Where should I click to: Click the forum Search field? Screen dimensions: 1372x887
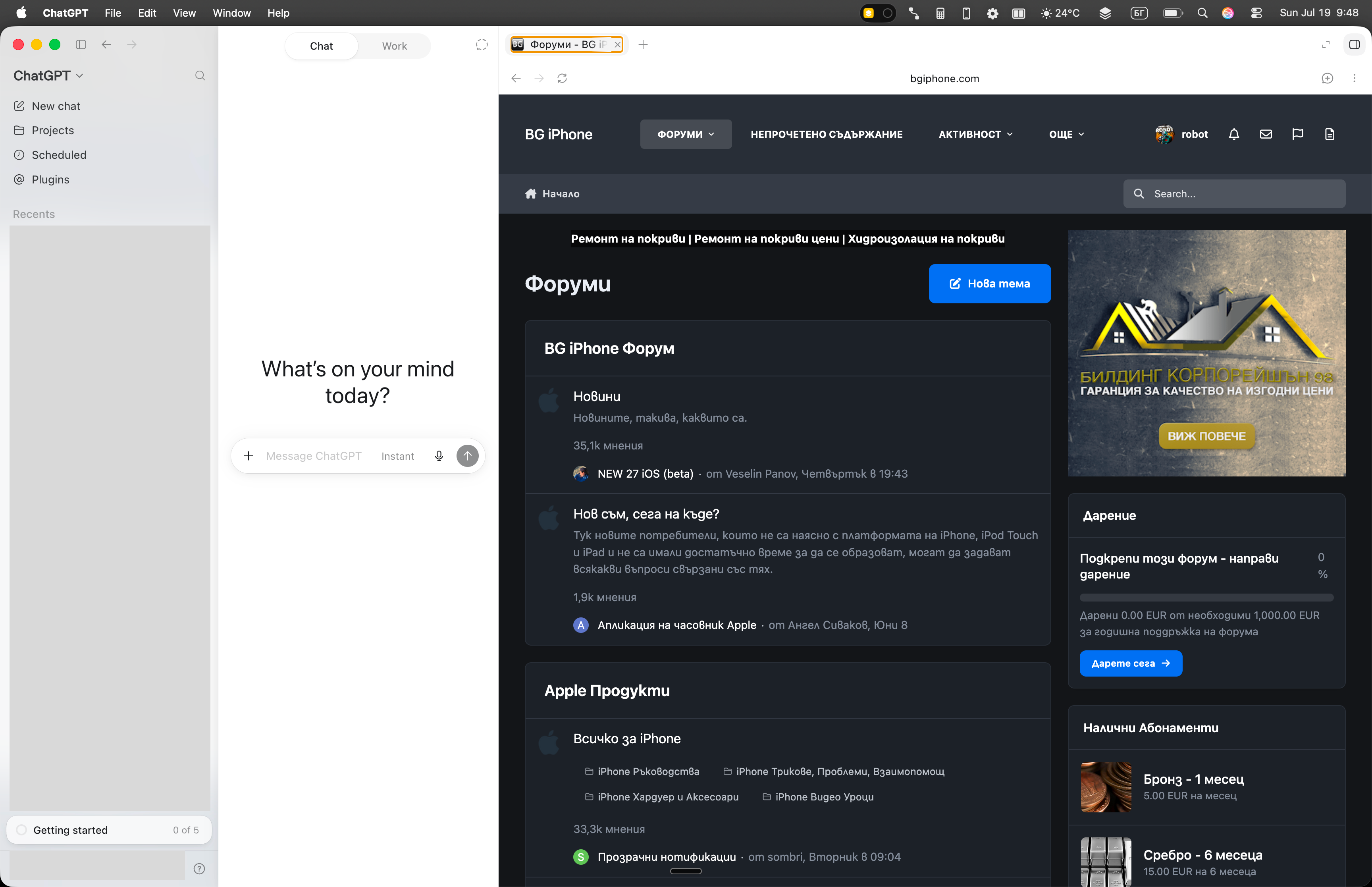(1234, 193)
